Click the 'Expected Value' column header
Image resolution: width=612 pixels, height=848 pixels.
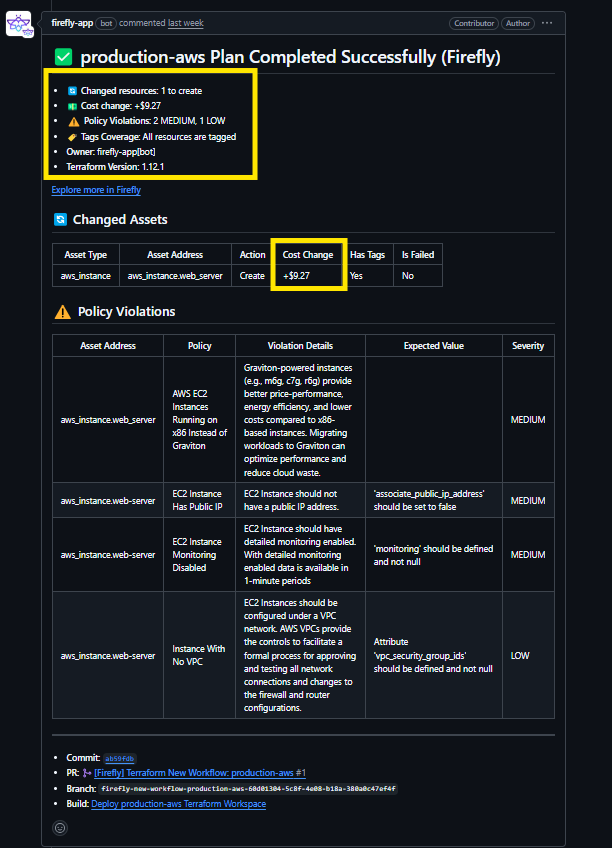[434, 346]
